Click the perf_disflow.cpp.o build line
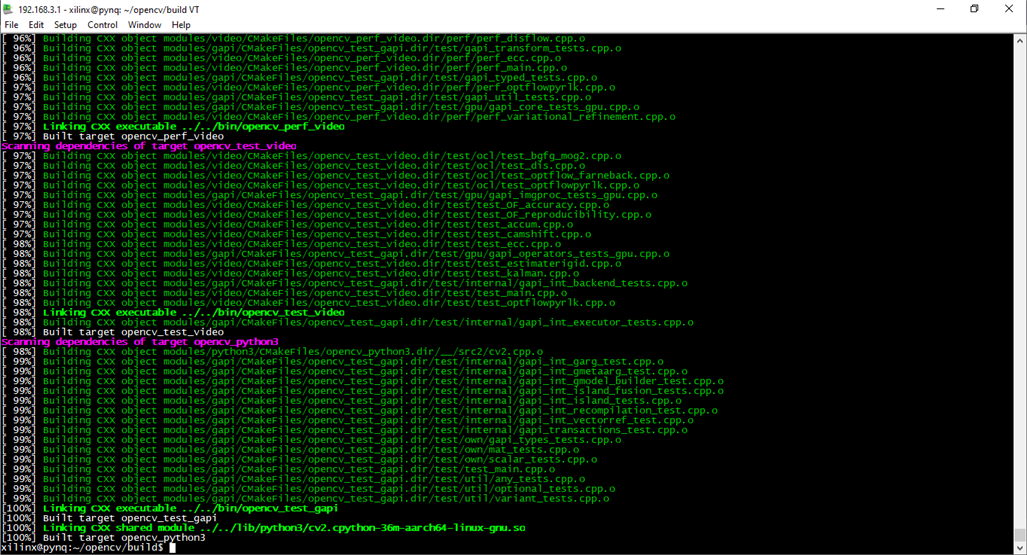The width and height of the screenshot is (1027, 555). click(293, 39)
